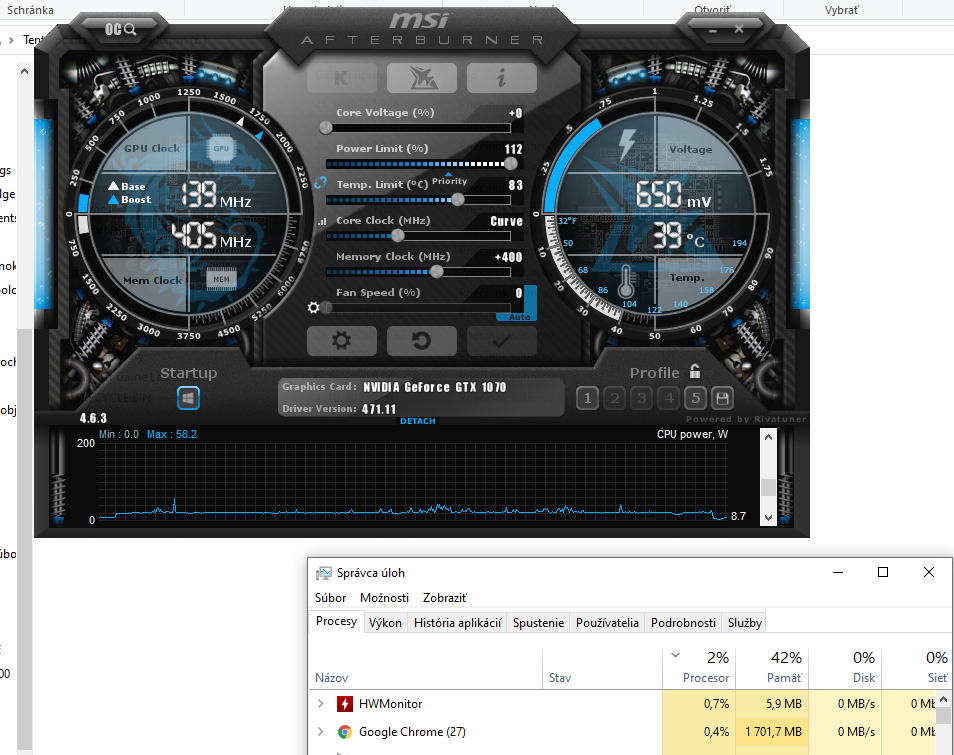Expand the HWMonitor process row

[x=321, y=704]
